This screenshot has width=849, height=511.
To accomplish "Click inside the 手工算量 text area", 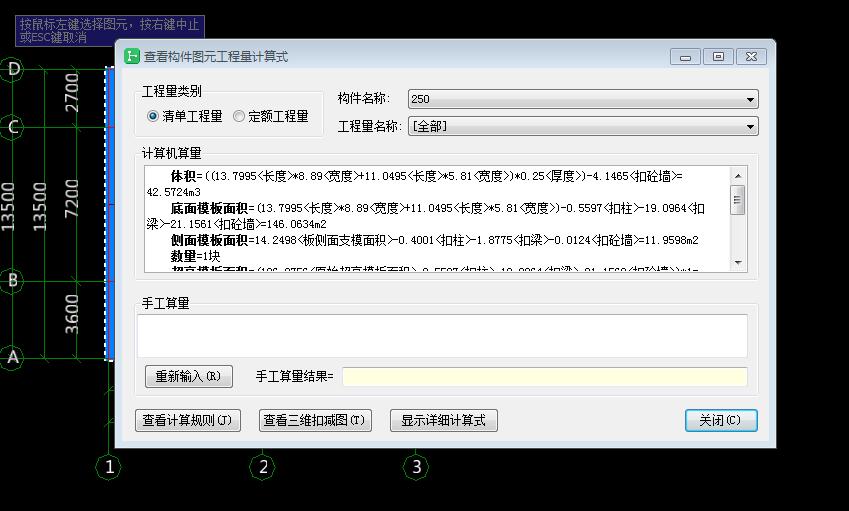I will pyautogui.click(x=442, y=336).
